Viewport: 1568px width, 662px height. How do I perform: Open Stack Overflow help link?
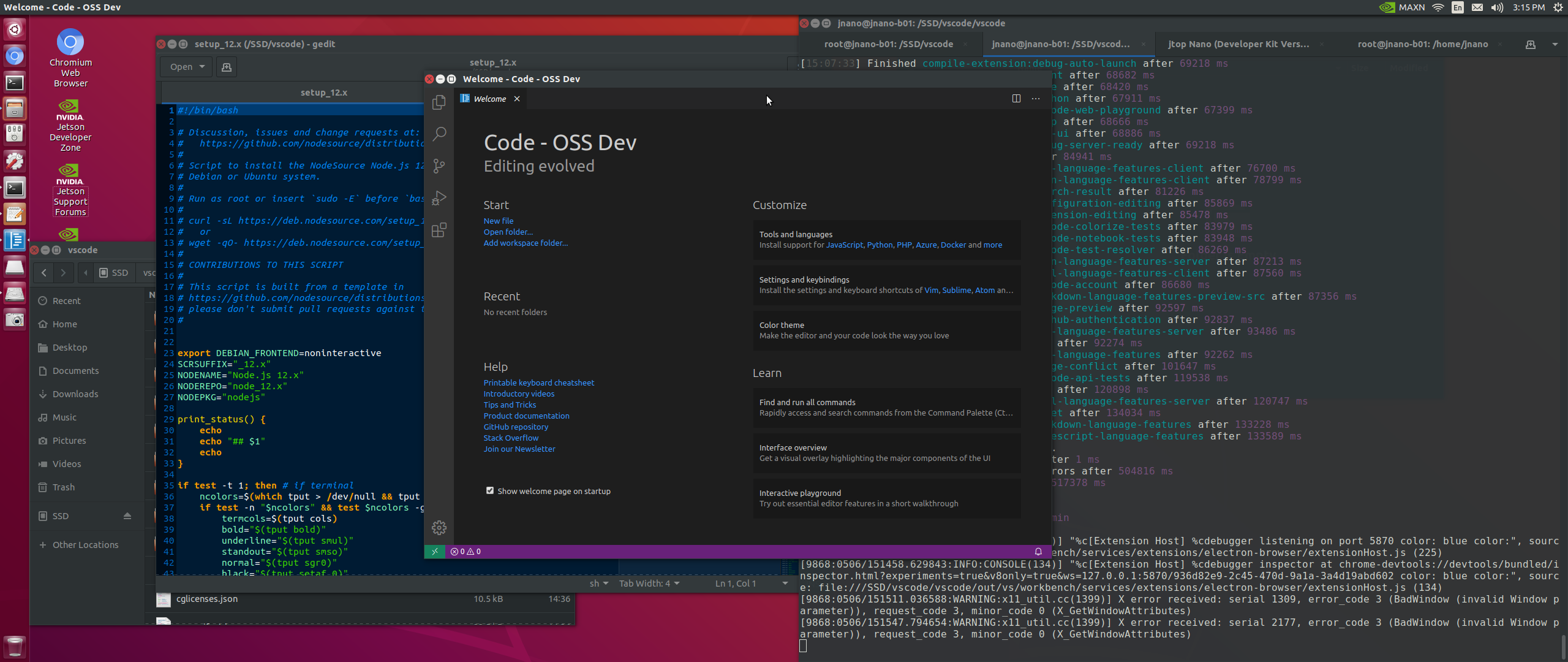click(511, 438)
